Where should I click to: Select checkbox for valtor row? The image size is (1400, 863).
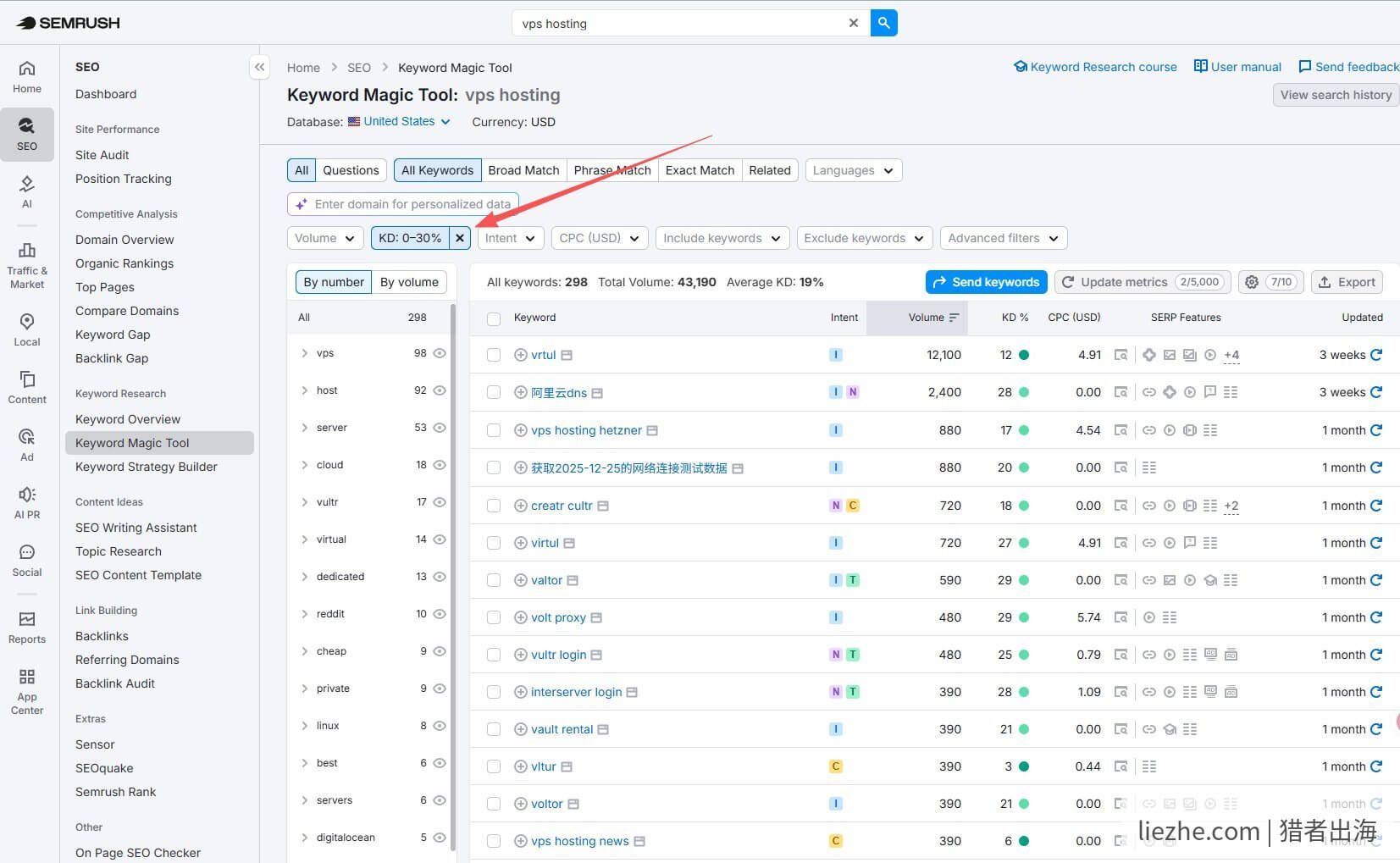[494, 580]
